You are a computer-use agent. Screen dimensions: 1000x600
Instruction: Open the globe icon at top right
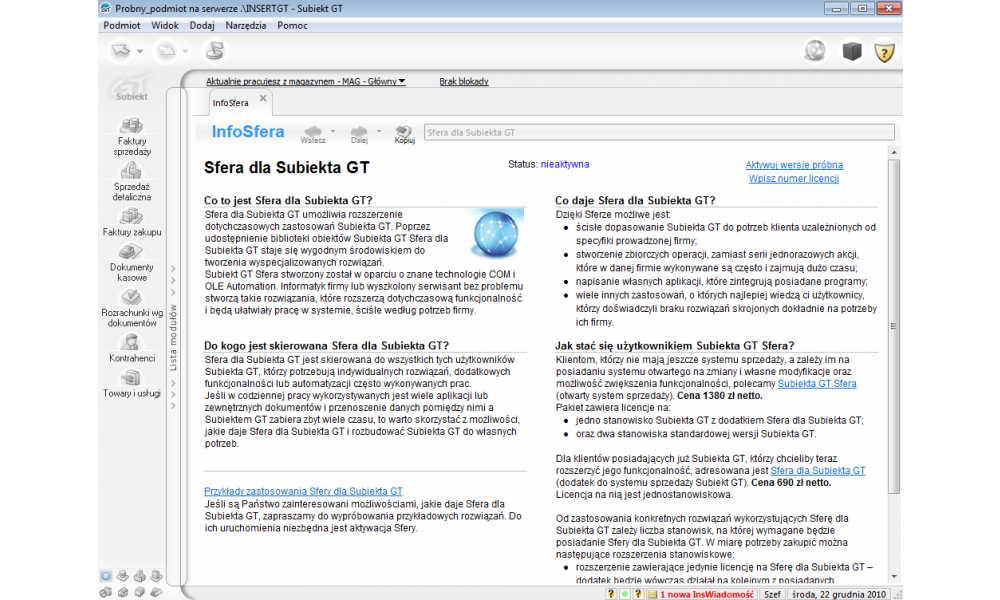[815, 50]
